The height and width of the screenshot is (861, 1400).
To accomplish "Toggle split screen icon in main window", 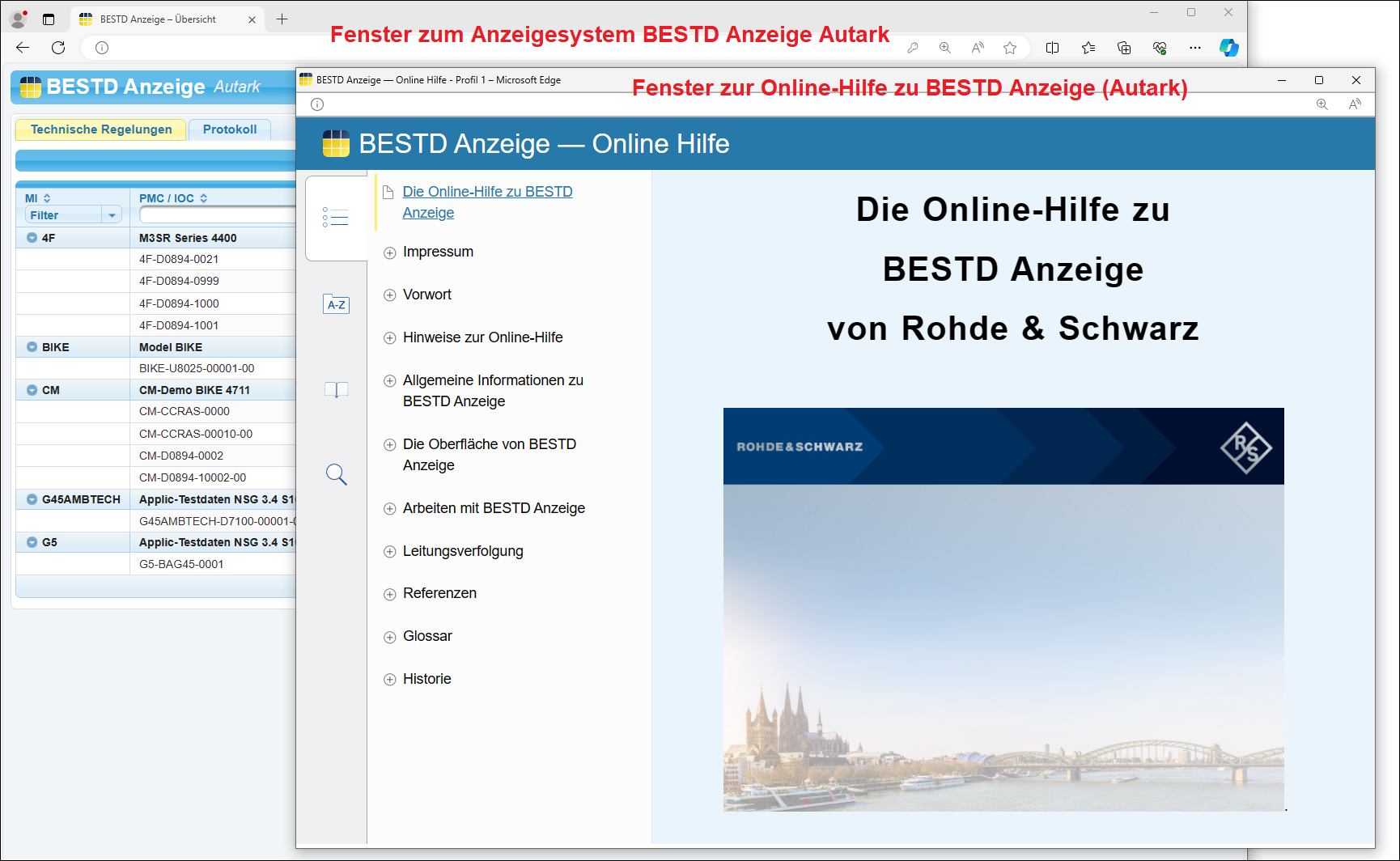I will [1052, 48].
